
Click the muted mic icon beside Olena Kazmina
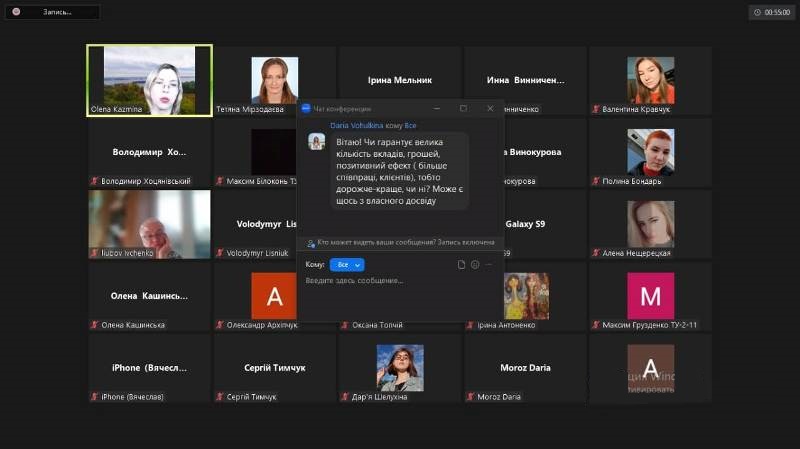[94, 110]
